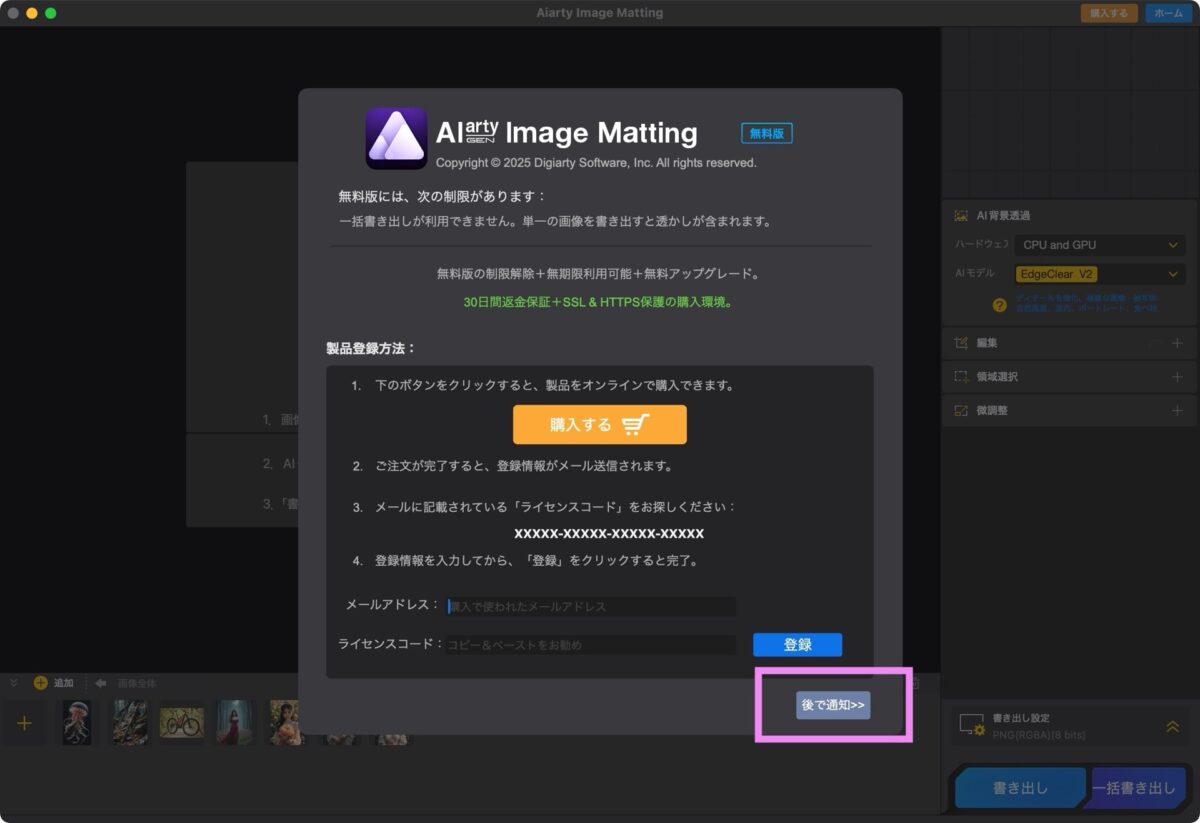1200x823 pixels.
Task: Click the green 30日間返金保証 guarantee text
Action: [x=598, y=301]
